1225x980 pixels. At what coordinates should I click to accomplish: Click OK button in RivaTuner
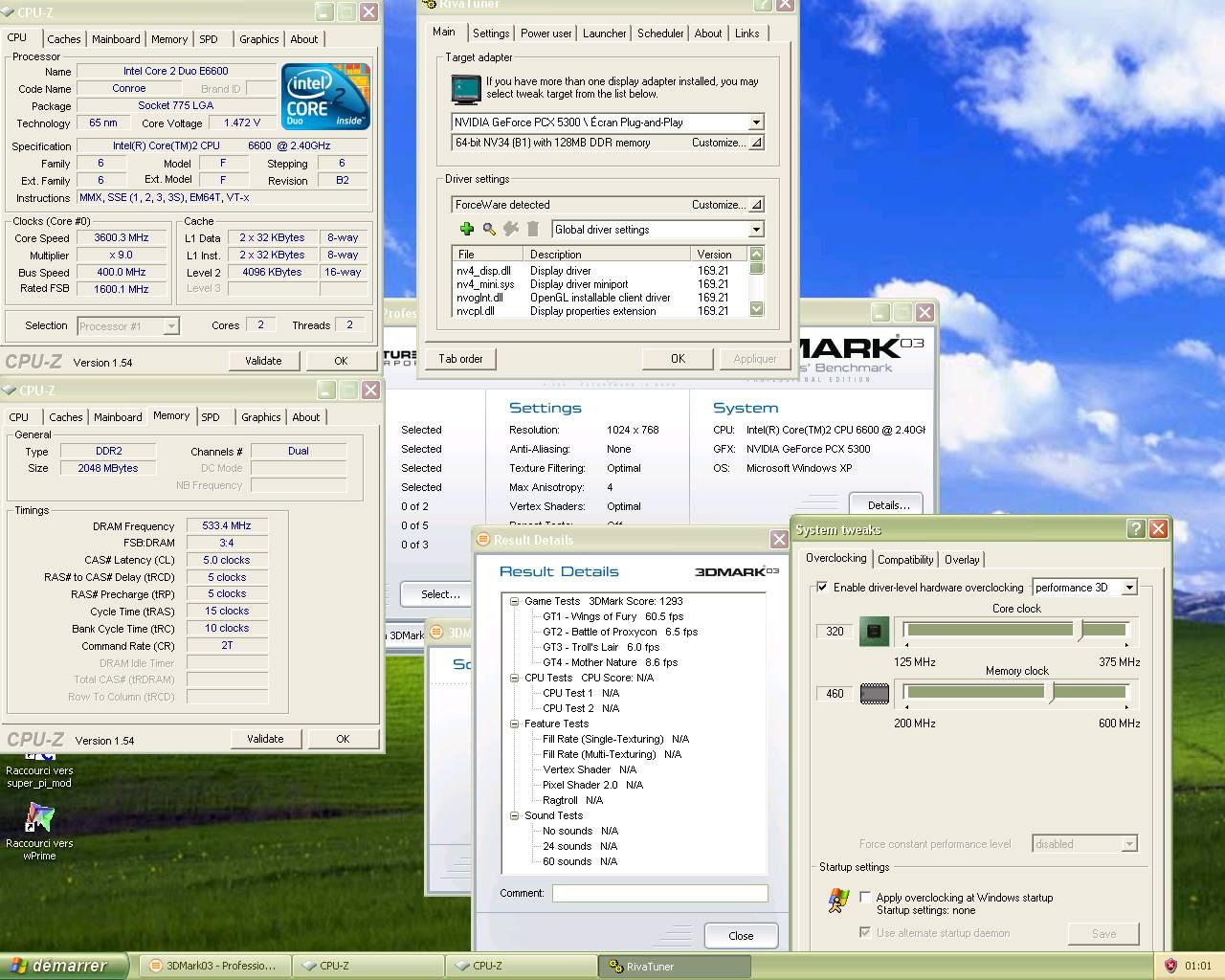pos(678,359)
